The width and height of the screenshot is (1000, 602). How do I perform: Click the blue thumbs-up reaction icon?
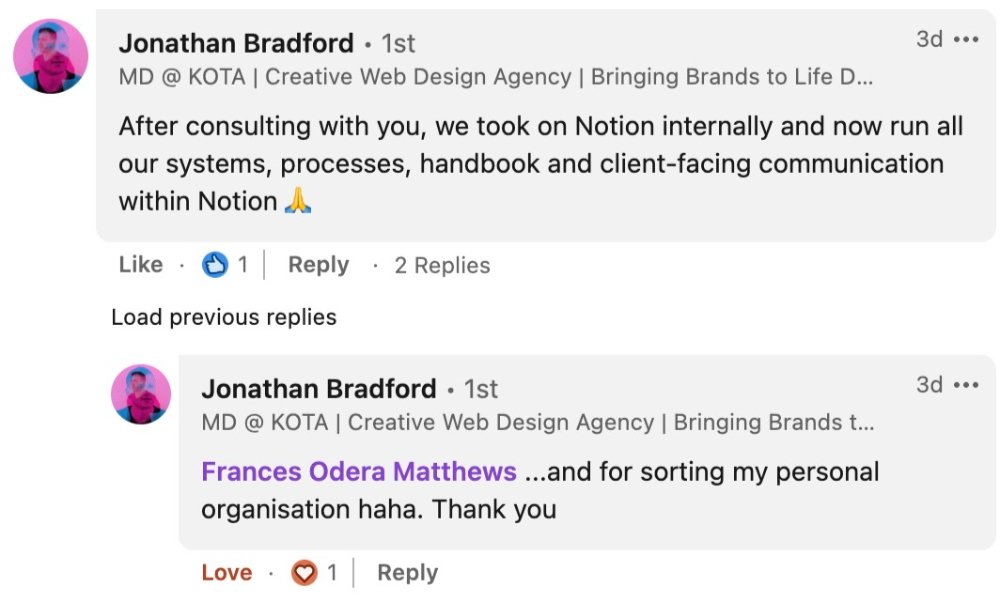[215, 265]
